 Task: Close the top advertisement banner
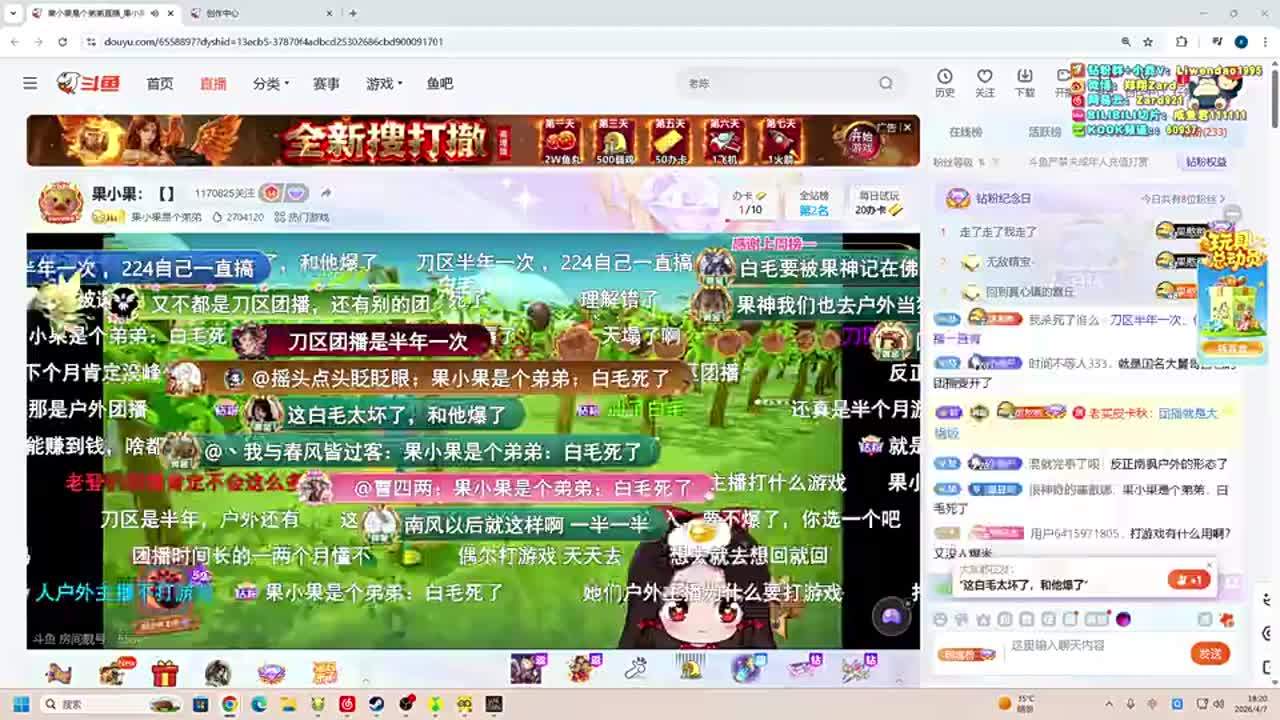point(907,127)
